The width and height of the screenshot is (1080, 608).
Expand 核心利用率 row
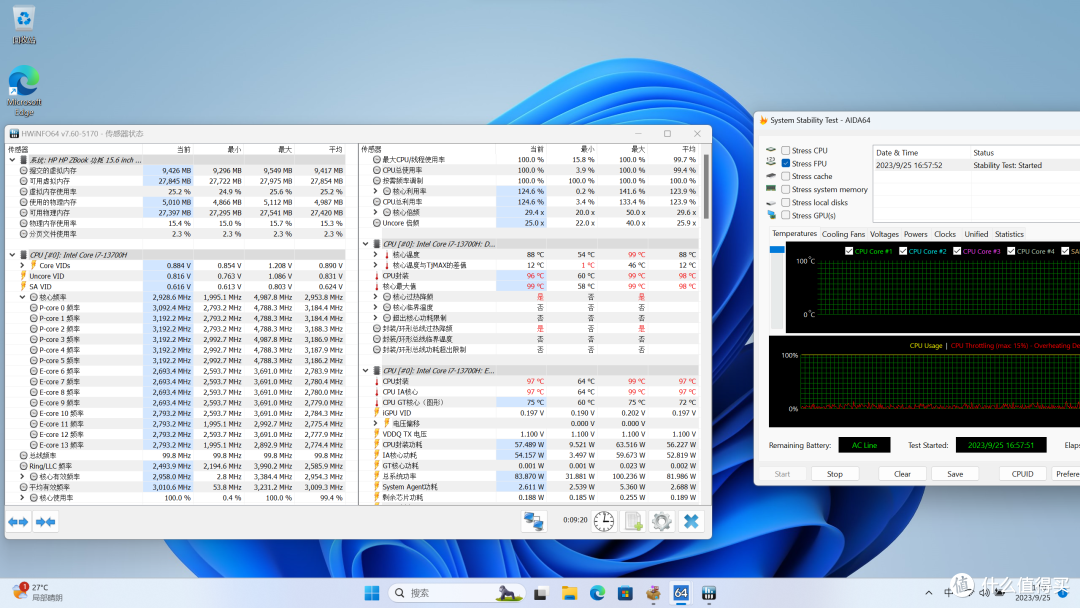pyautogui.click(x=376, y=191)
